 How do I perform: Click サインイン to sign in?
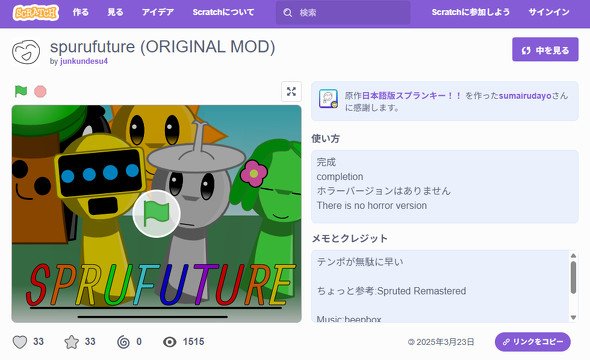click(549, 12)
